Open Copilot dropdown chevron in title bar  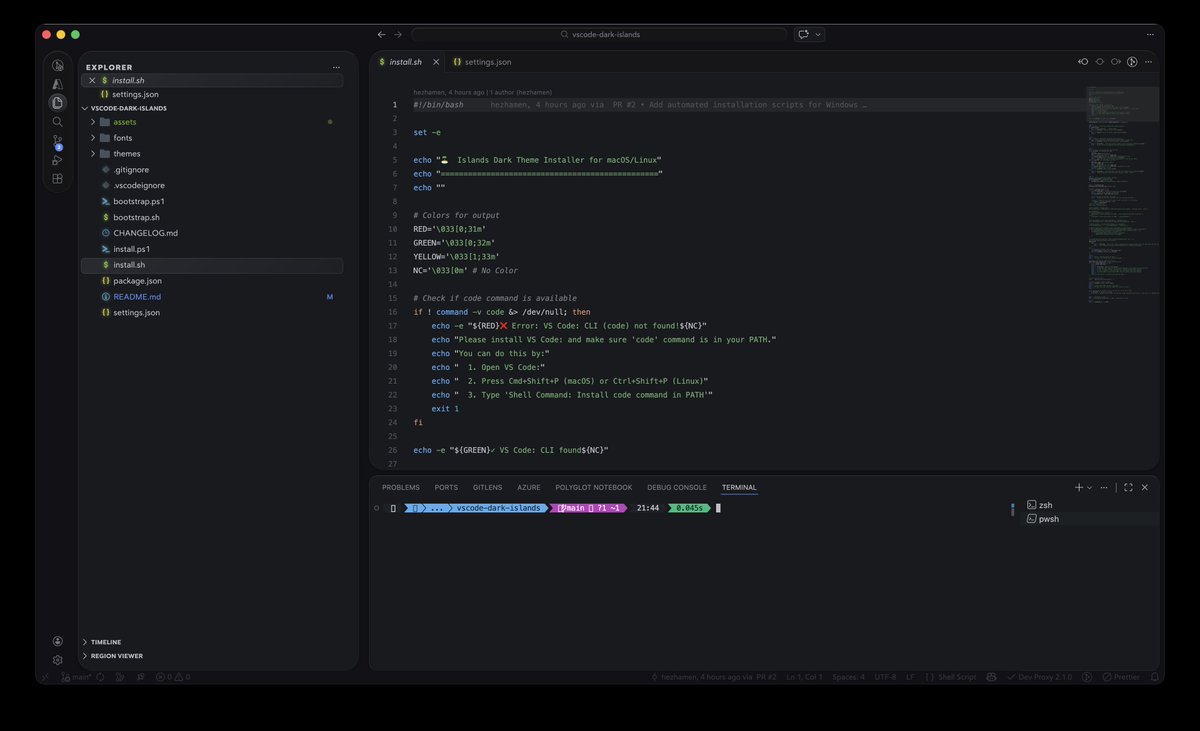(x=819, y=34)
